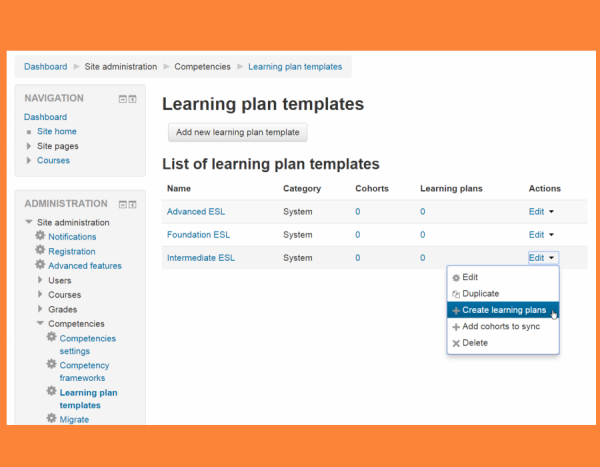Click the gear icon beside Advanced features
The height and width of the screenshot is (467, 600).
(x=40, y=265)
